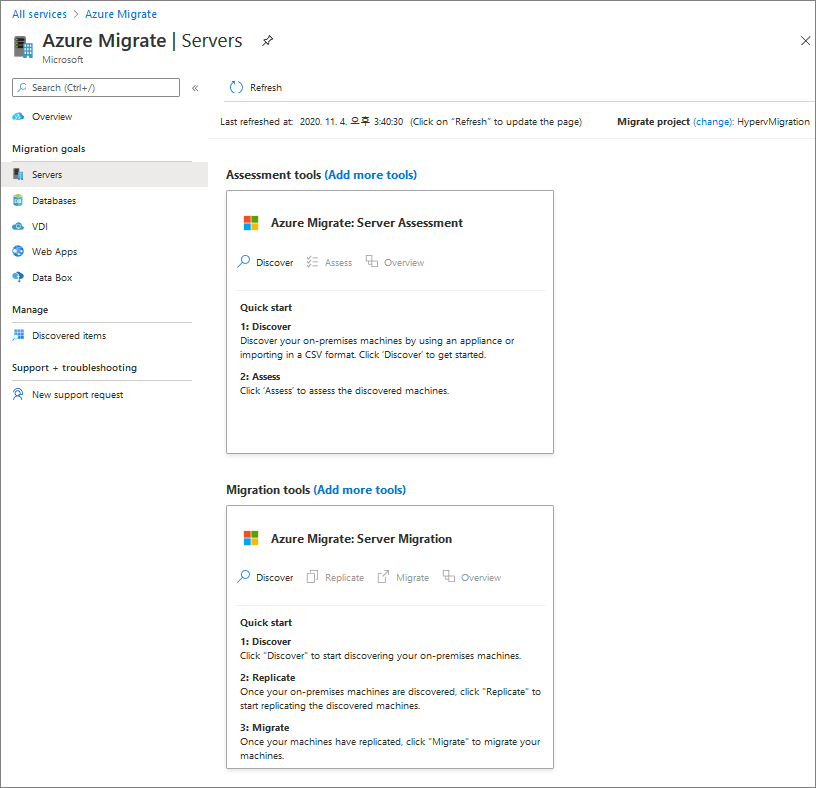Image resolution: width=816 pixels, height=788 pixels.
Task: Select Servers under Migration goals
Action: pyautogui.click(x=104, y=174)
